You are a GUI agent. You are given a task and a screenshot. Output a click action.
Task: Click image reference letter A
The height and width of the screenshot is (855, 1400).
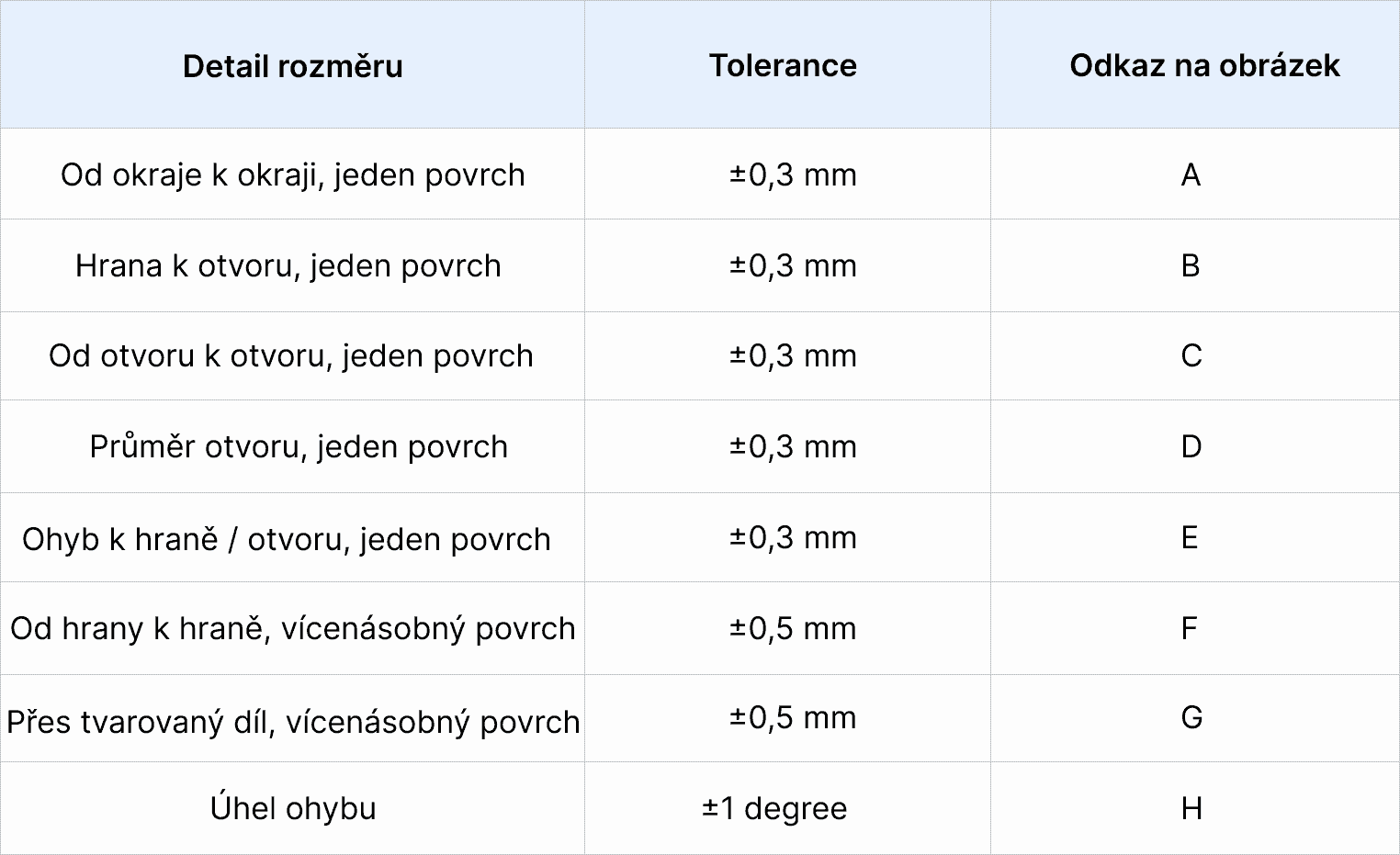click(1191, 174)
